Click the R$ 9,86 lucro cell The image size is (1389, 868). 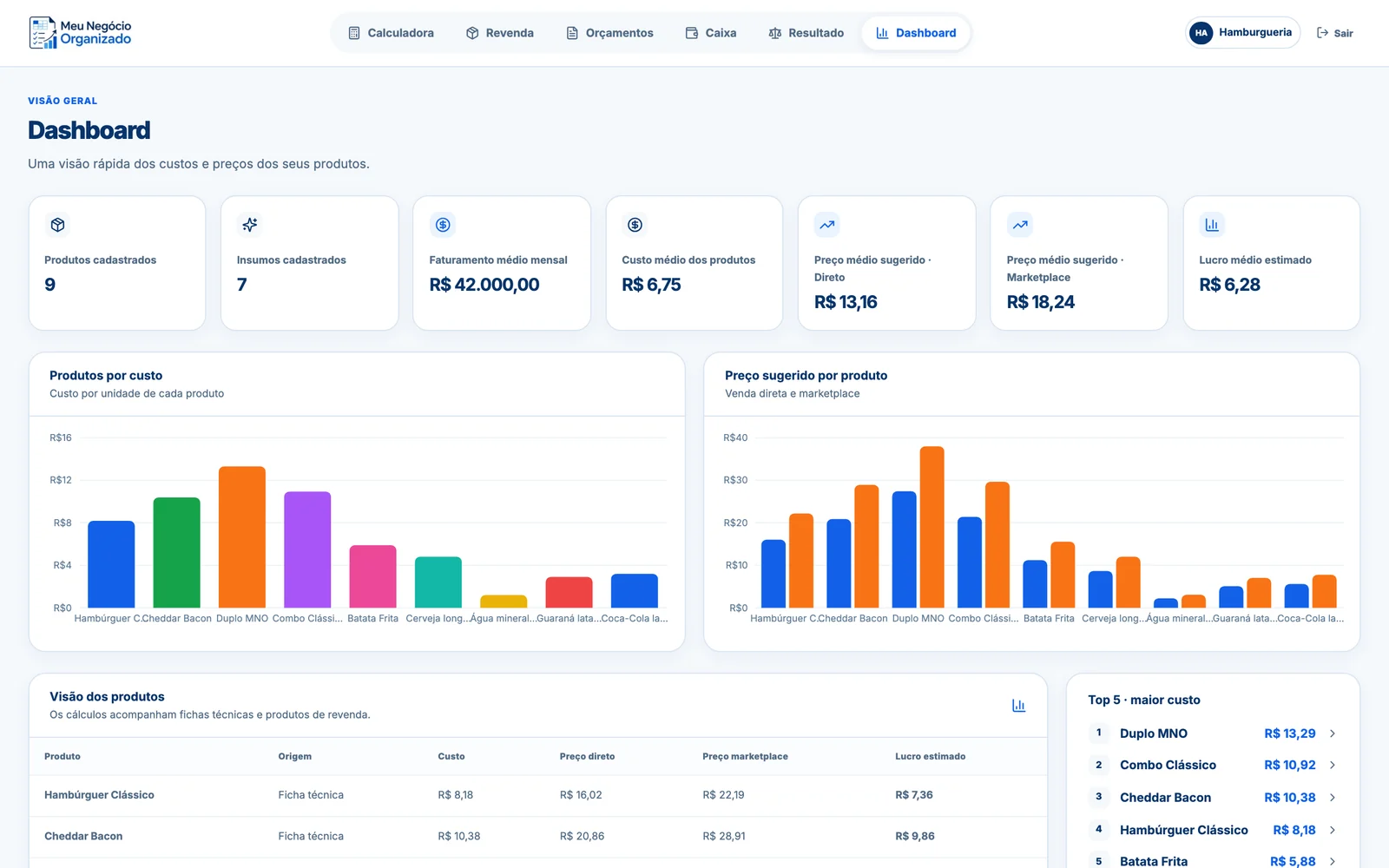pos(915,837)
